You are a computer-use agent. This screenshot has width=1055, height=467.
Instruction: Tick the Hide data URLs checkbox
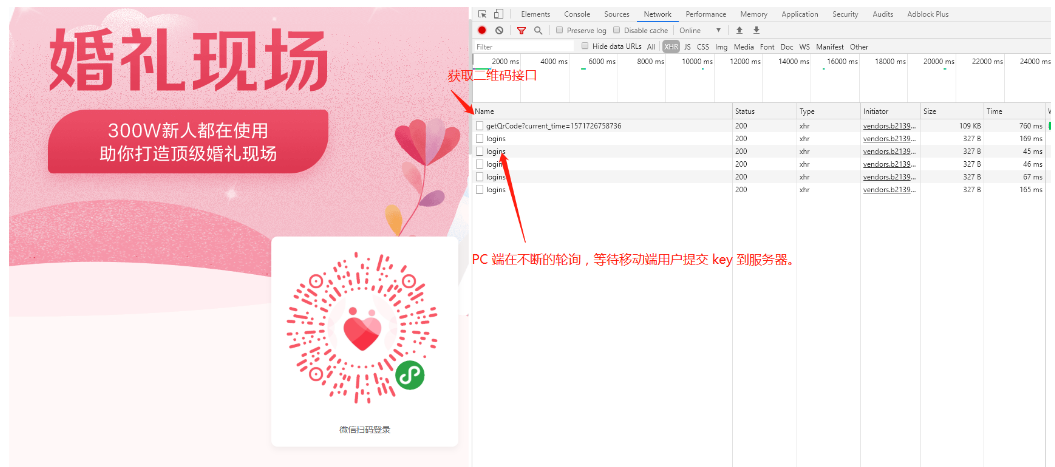tap(585, 46)
